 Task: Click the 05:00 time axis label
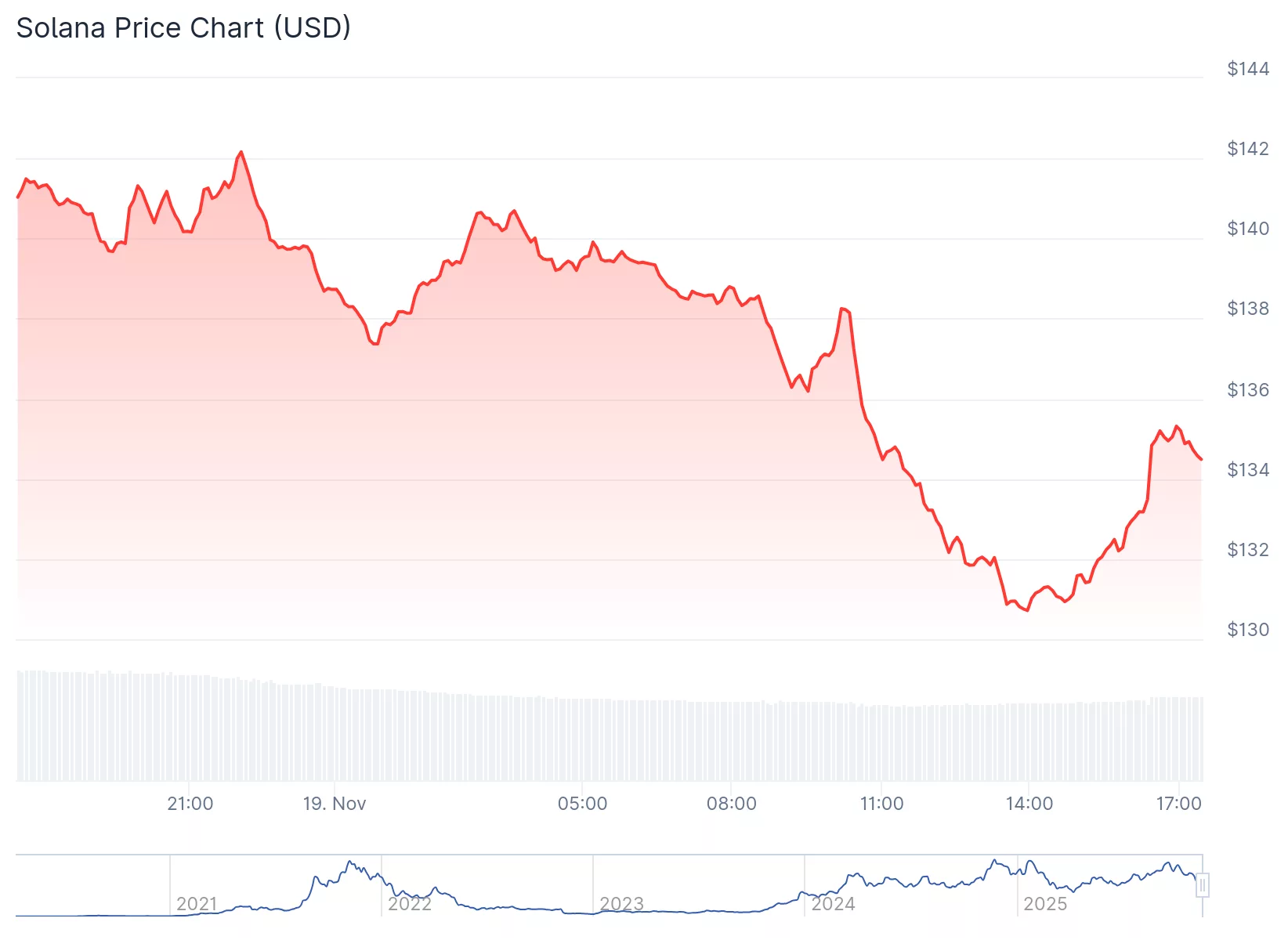[x=582, y=804]
